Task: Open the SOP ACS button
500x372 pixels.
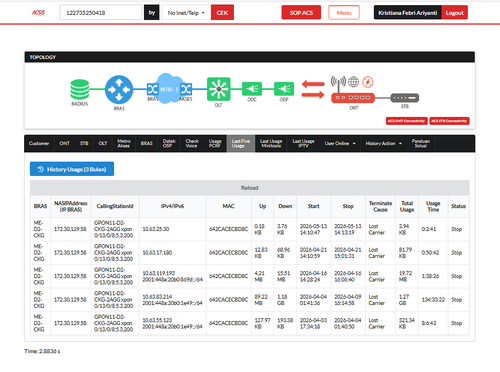Action: coord(301,13)
